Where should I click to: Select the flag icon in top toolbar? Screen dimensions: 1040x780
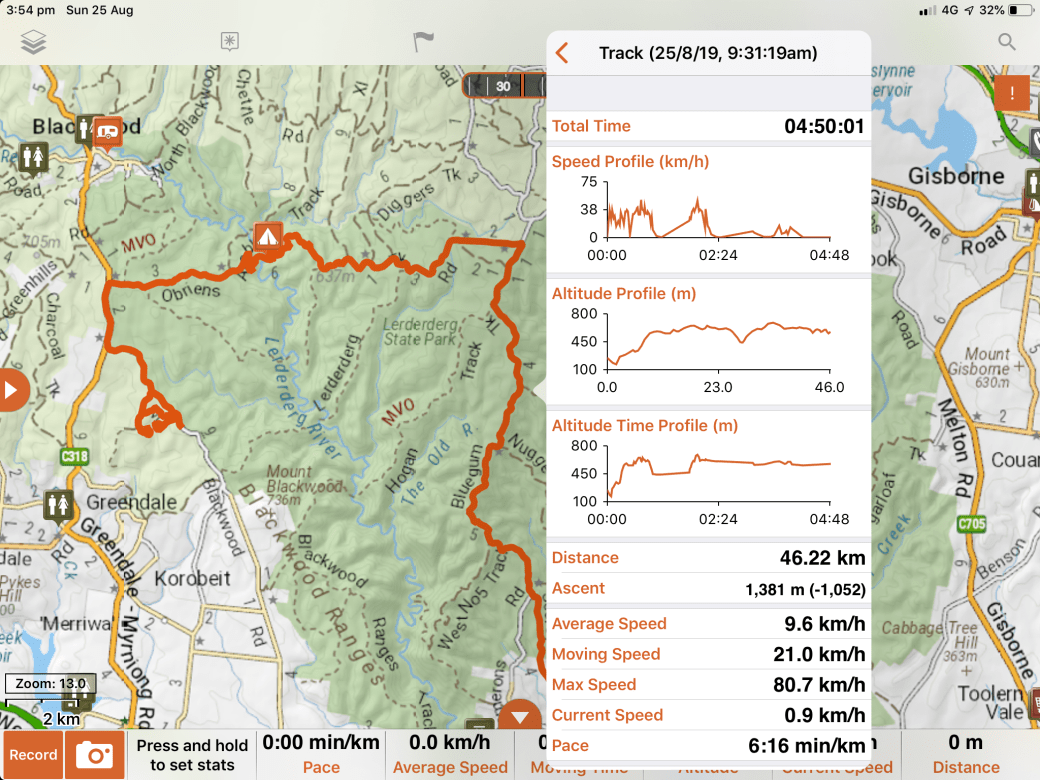424,42
